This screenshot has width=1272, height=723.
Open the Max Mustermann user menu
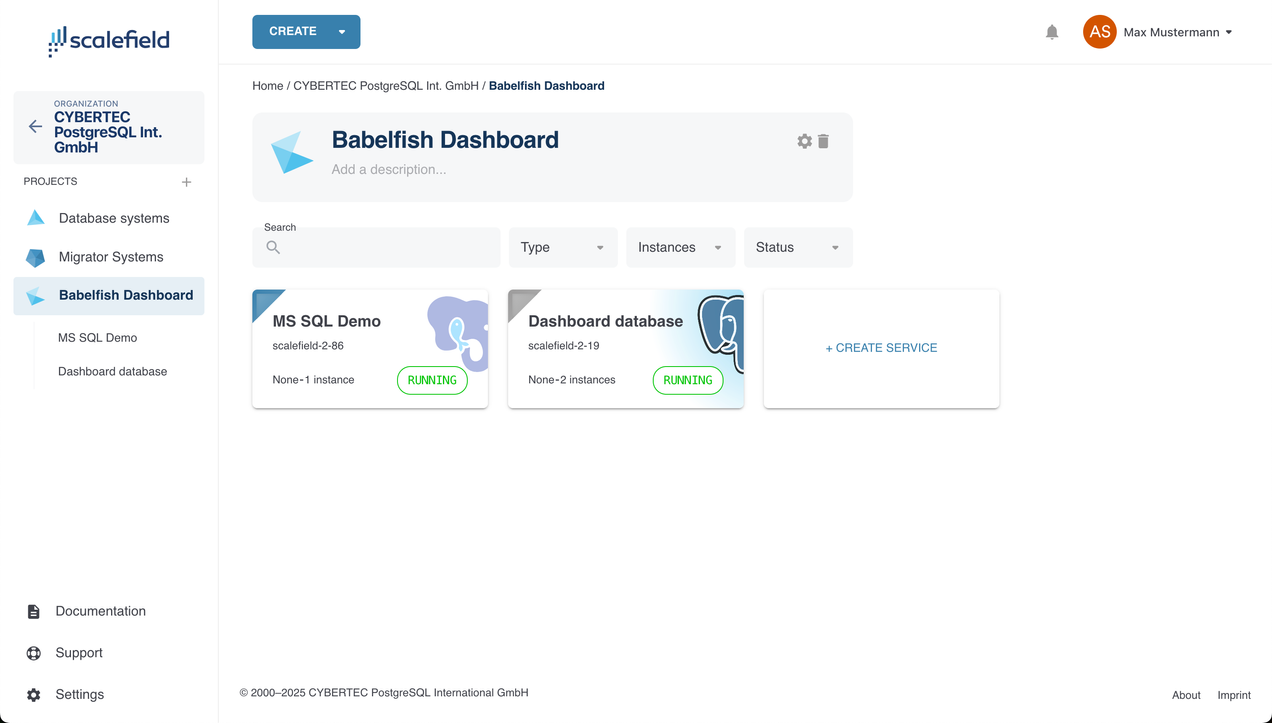coord(1178,32)
